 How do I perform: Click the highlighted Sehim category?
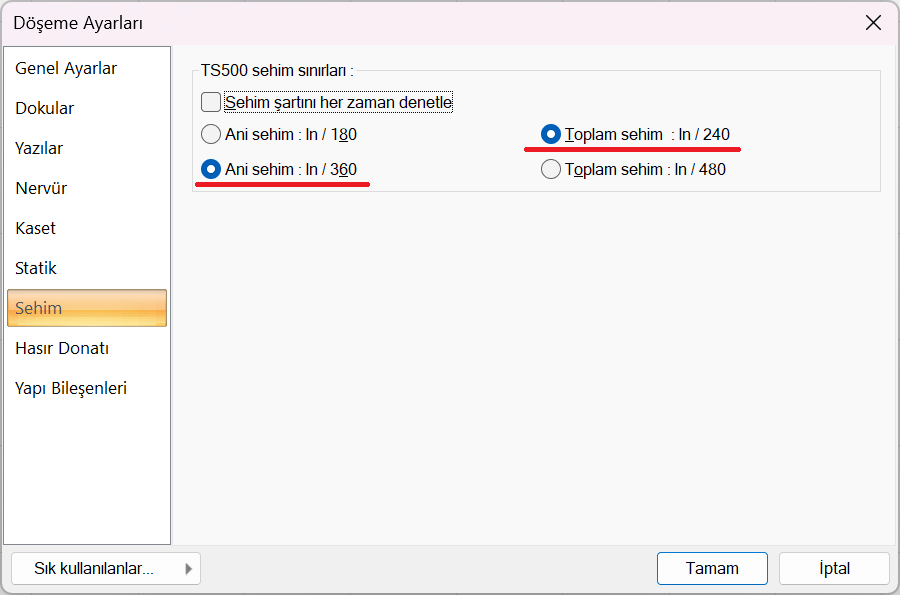[87, 308]
